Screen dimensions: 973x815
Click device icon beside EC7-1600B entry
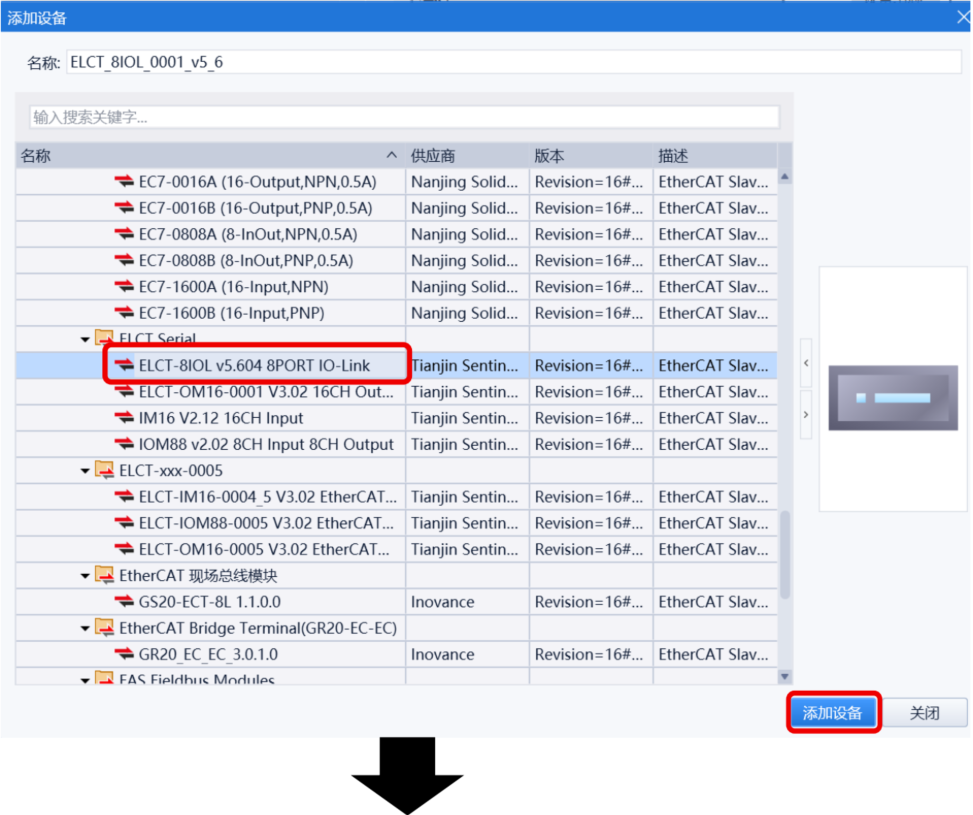pyautogui.click(x=124, y=313)
